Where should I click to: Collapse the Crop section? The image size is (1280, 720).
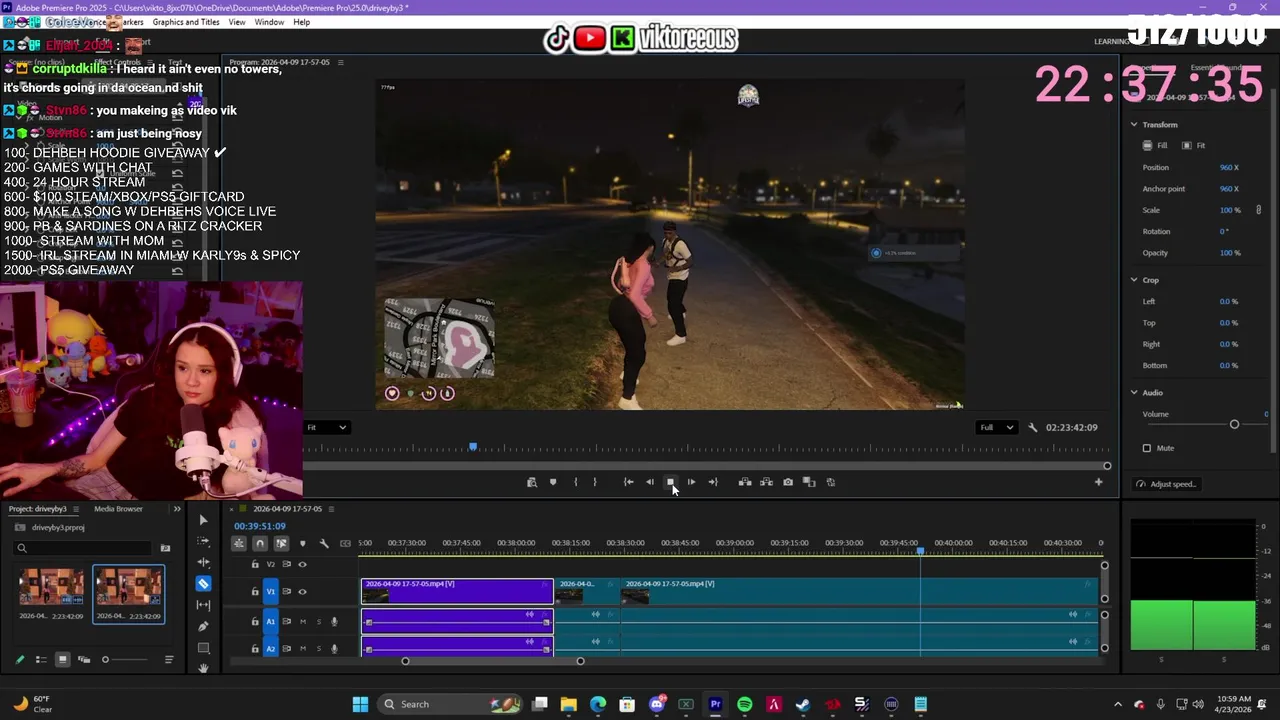pyautogui.click(x=1134, y=280)
